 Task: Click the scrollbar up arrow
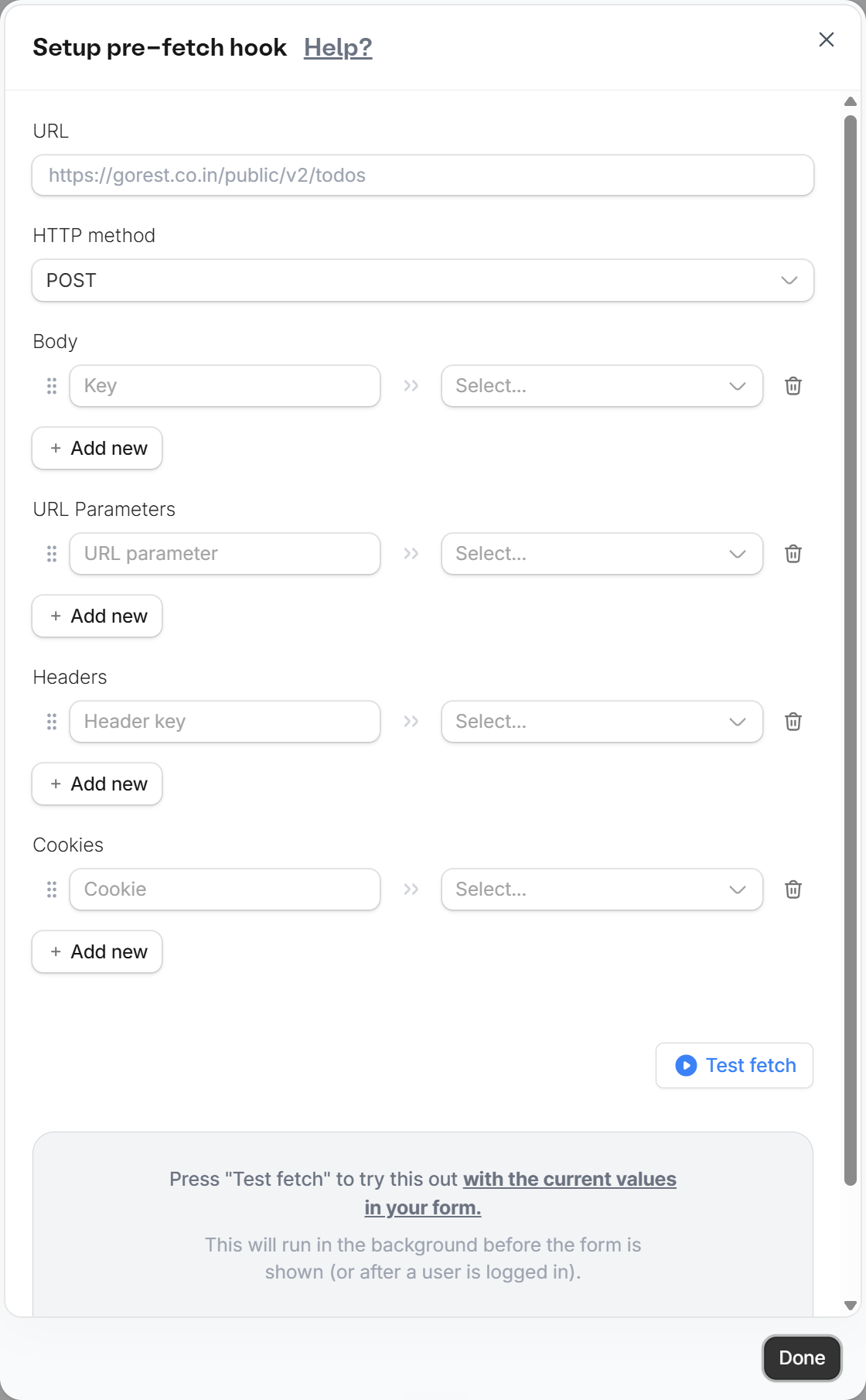pyautogui.click(x=851, y=101)
